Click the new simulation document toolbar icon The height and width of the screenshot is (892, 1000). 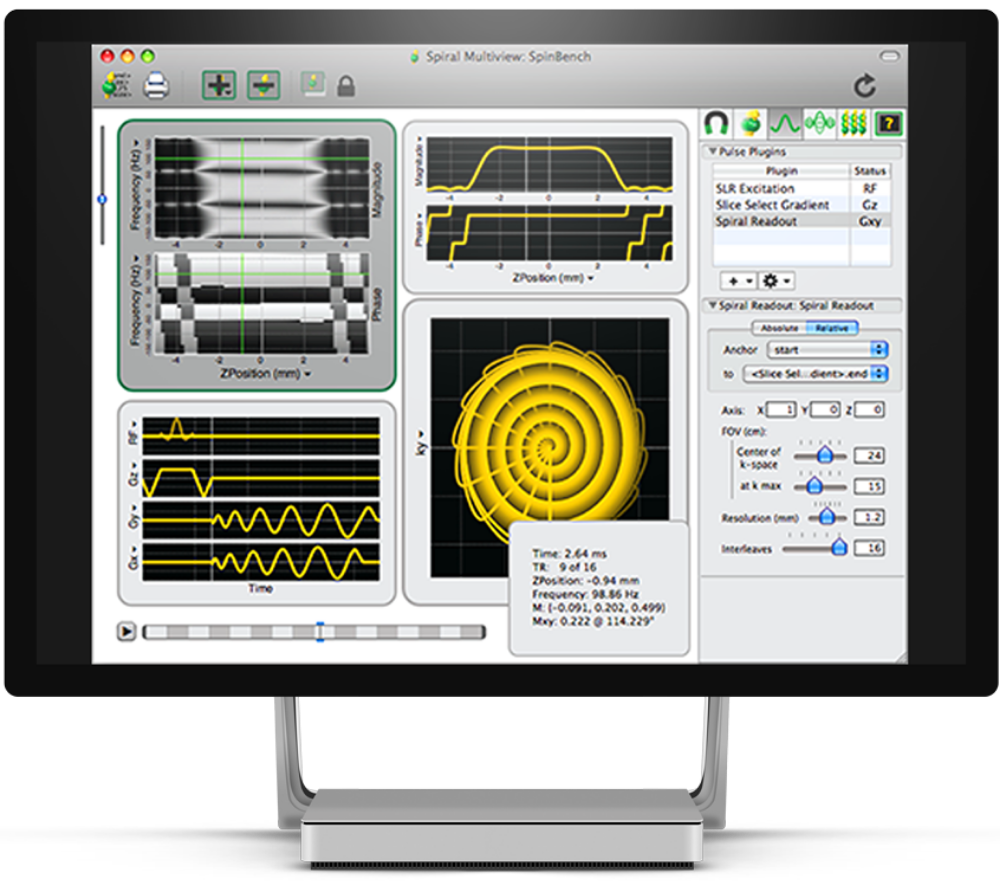pos(117,85)
